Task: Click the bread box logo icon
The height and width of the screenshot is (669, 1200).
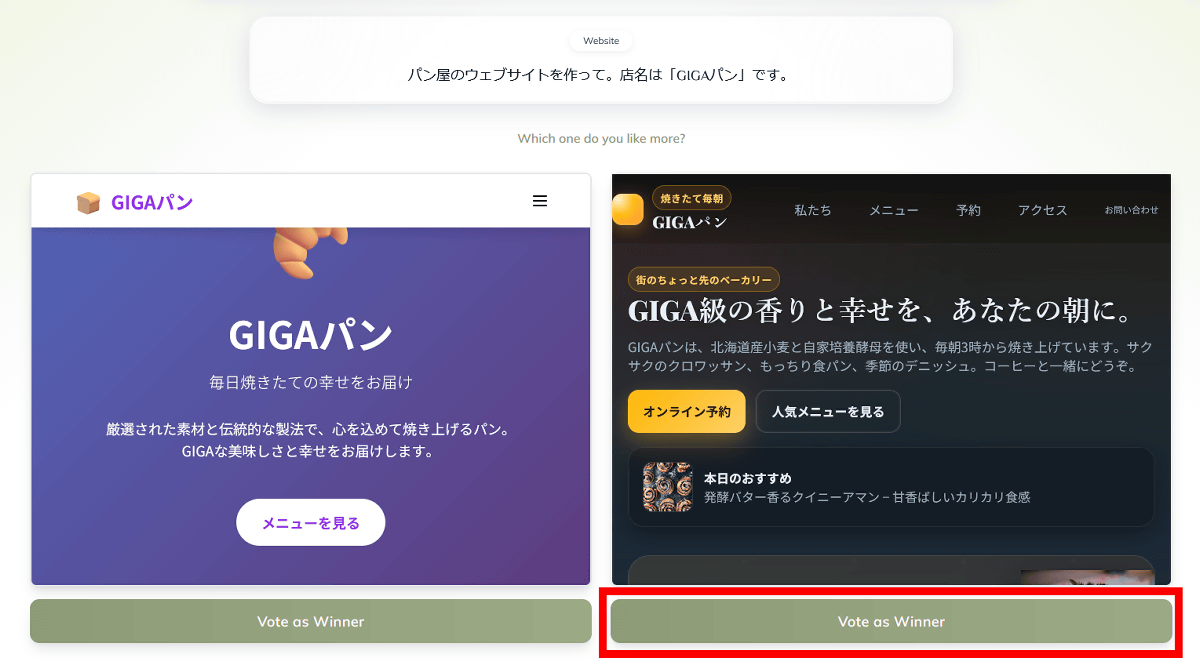Action: (88, 202)
